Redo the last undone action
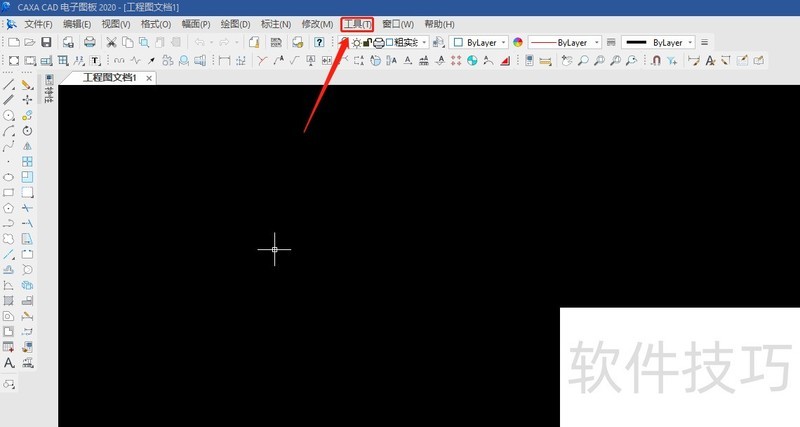Image resolution: width=800 pixels, height=427 pixels. 224,42
